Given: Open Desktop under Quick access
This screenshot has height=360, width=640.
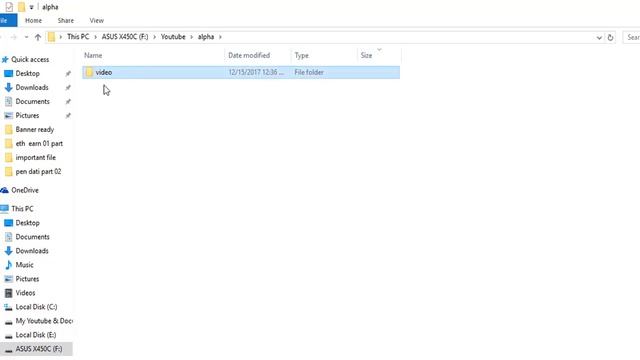Looking at the screenshot, I should click(x=27, y=73).
